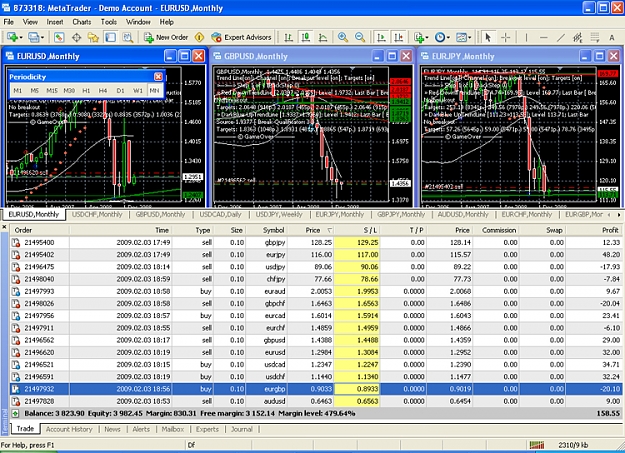
Task: Expand the Templates dropdown arrow
Action: [x=469, y=37]
